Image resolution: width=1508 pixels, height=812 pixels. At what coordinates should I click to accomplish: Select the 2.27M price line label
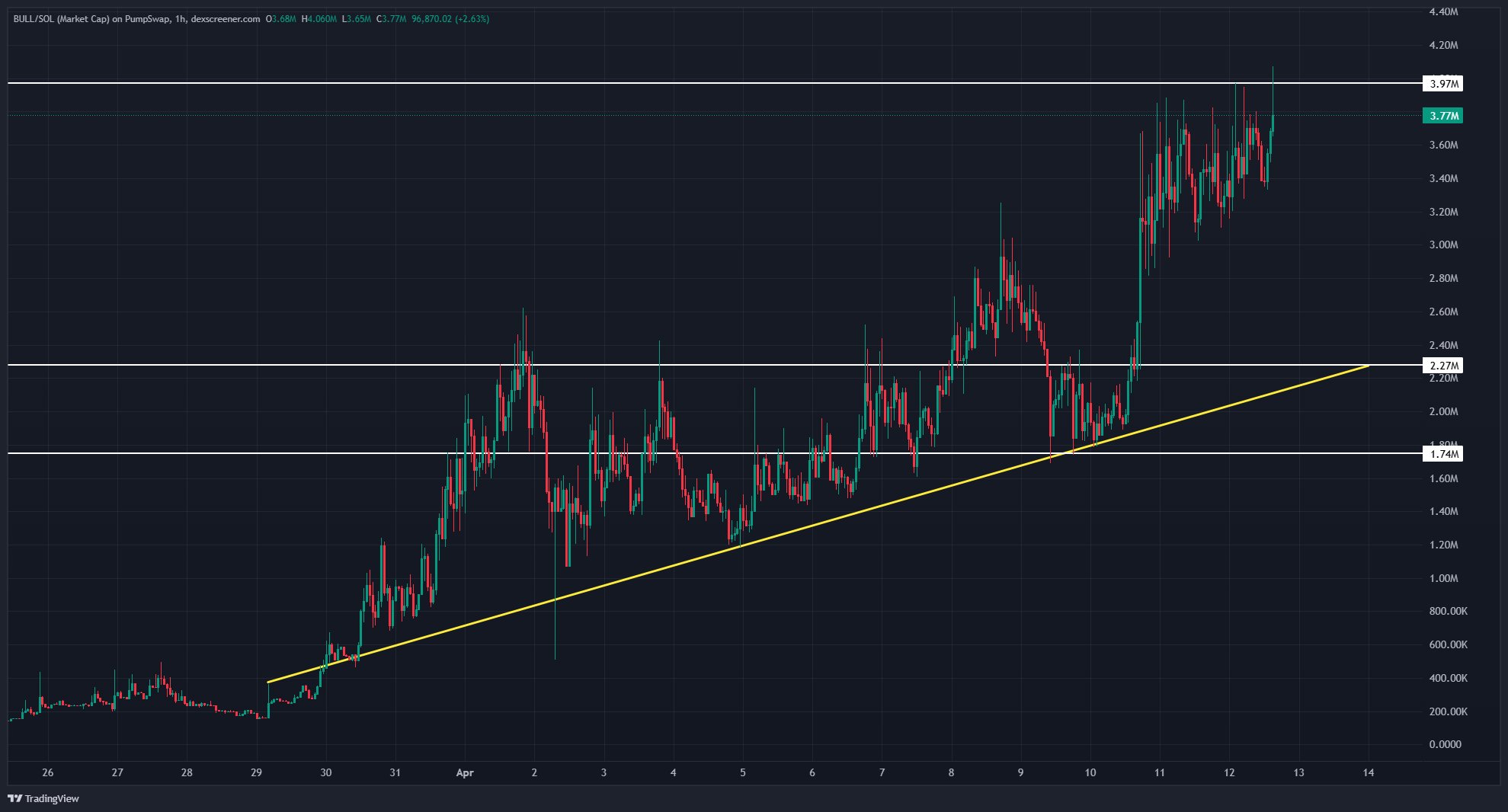click(1442, 366)
